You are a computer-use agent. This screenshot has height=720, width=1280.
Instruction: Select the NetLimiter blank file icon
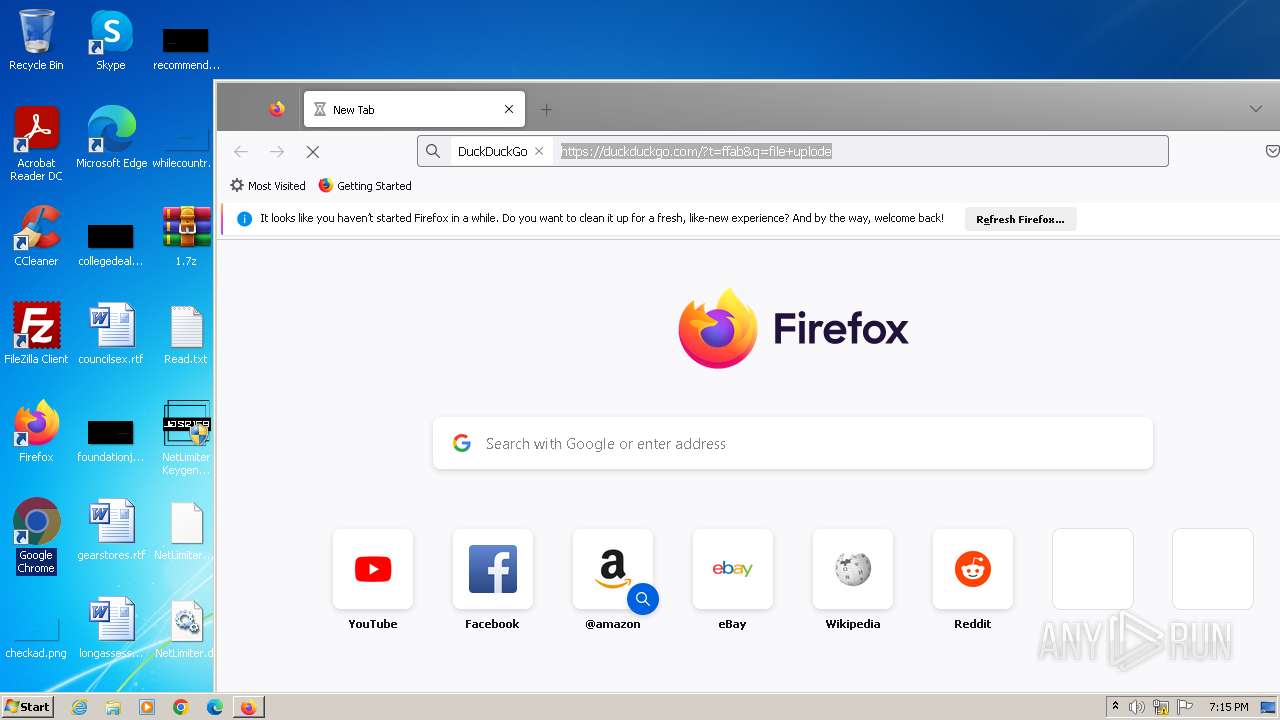[x=186, y=530]
